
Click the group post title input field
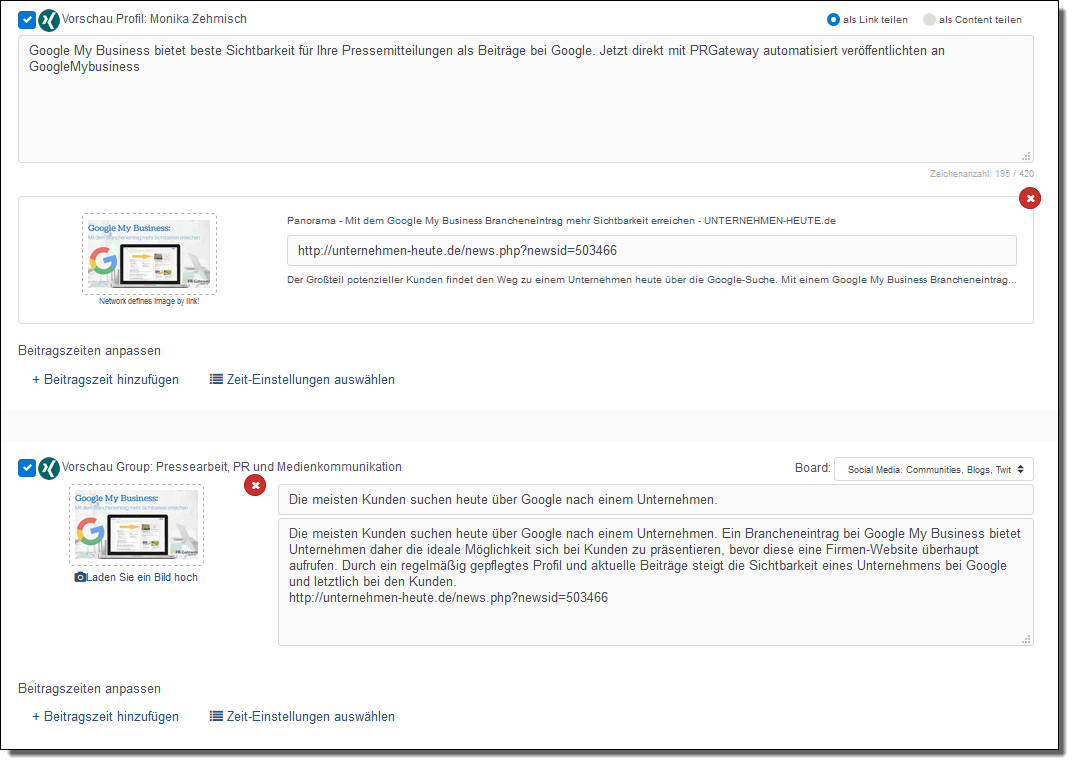(x=655, y=499)
